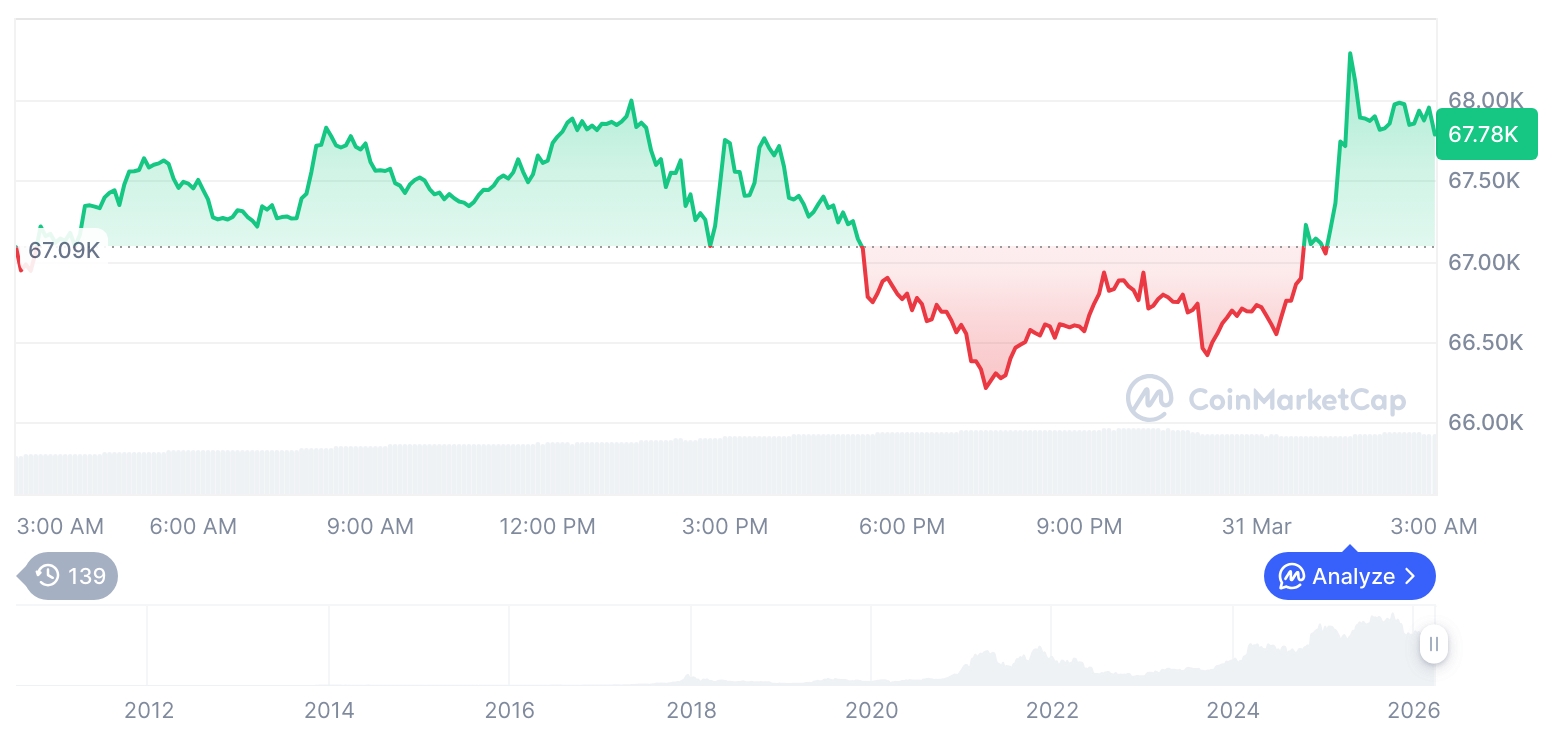The width and height of the screenshot is (1566, 732).
Task: Open the CoinMarketCap watermark text link
Action: [1296, 400]
